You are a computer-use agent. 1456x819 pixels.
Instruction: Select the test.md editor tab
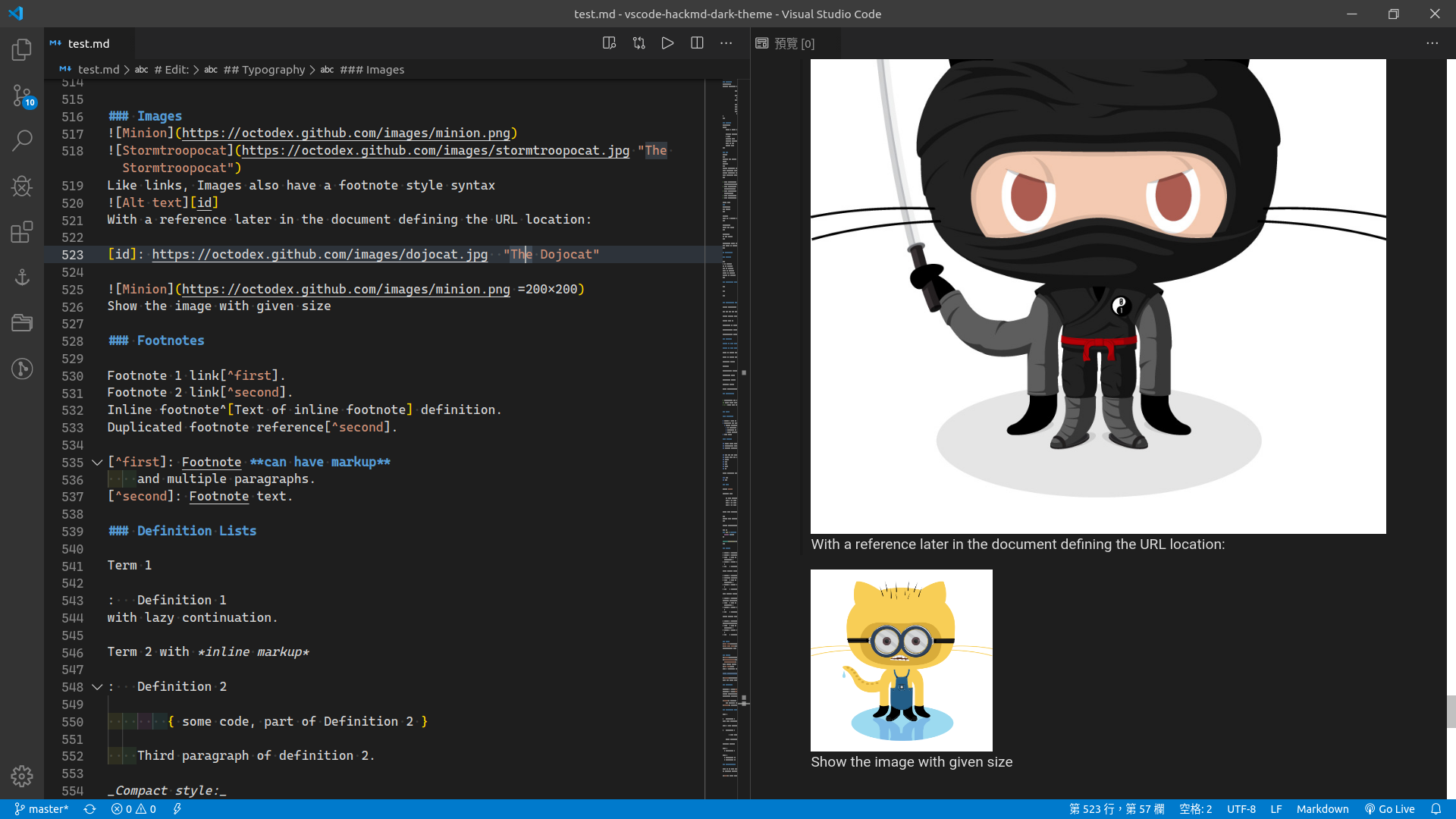tap(88, 43)
